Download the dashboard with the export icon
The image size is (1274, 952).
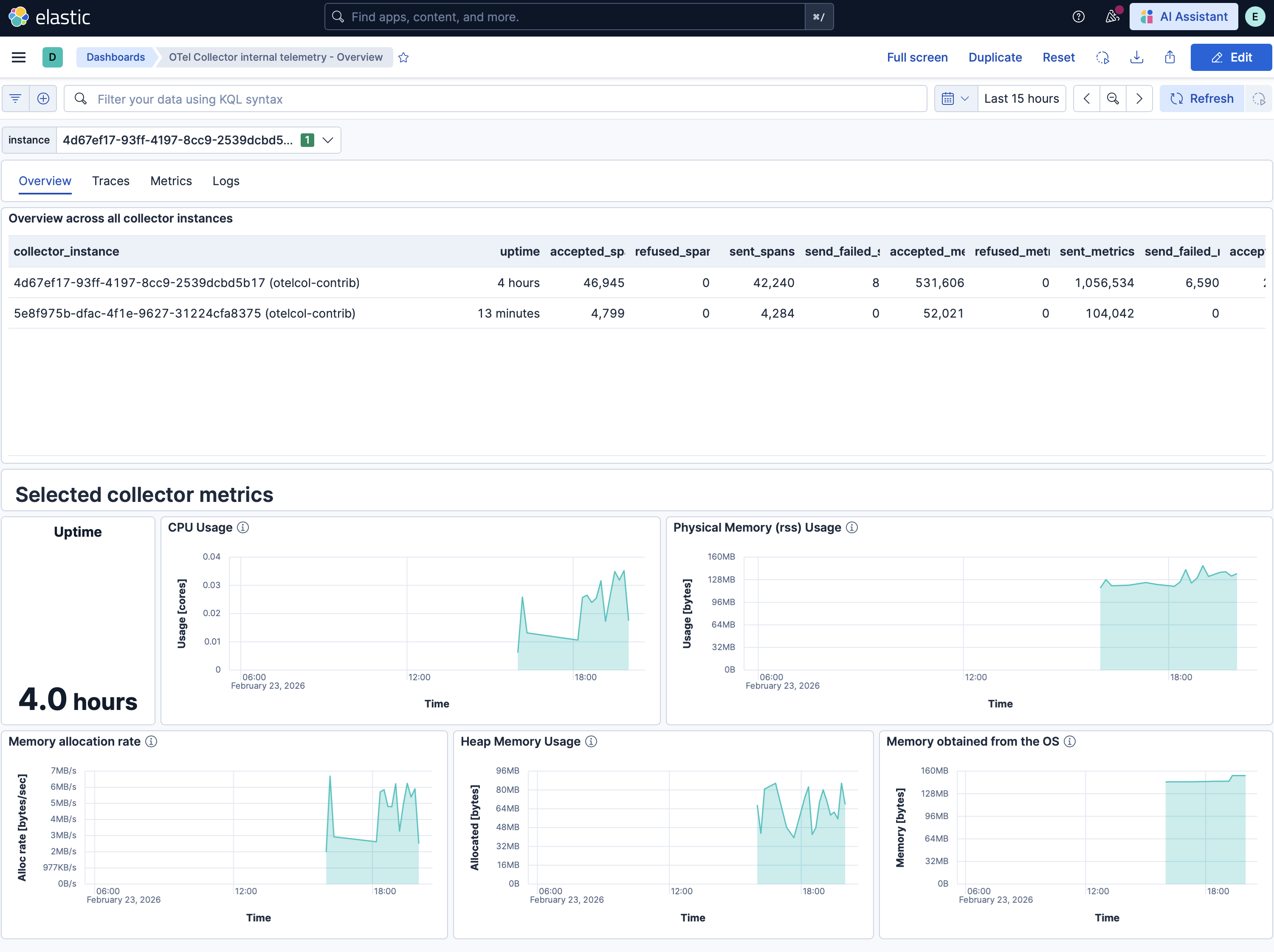coord(1136,57)
